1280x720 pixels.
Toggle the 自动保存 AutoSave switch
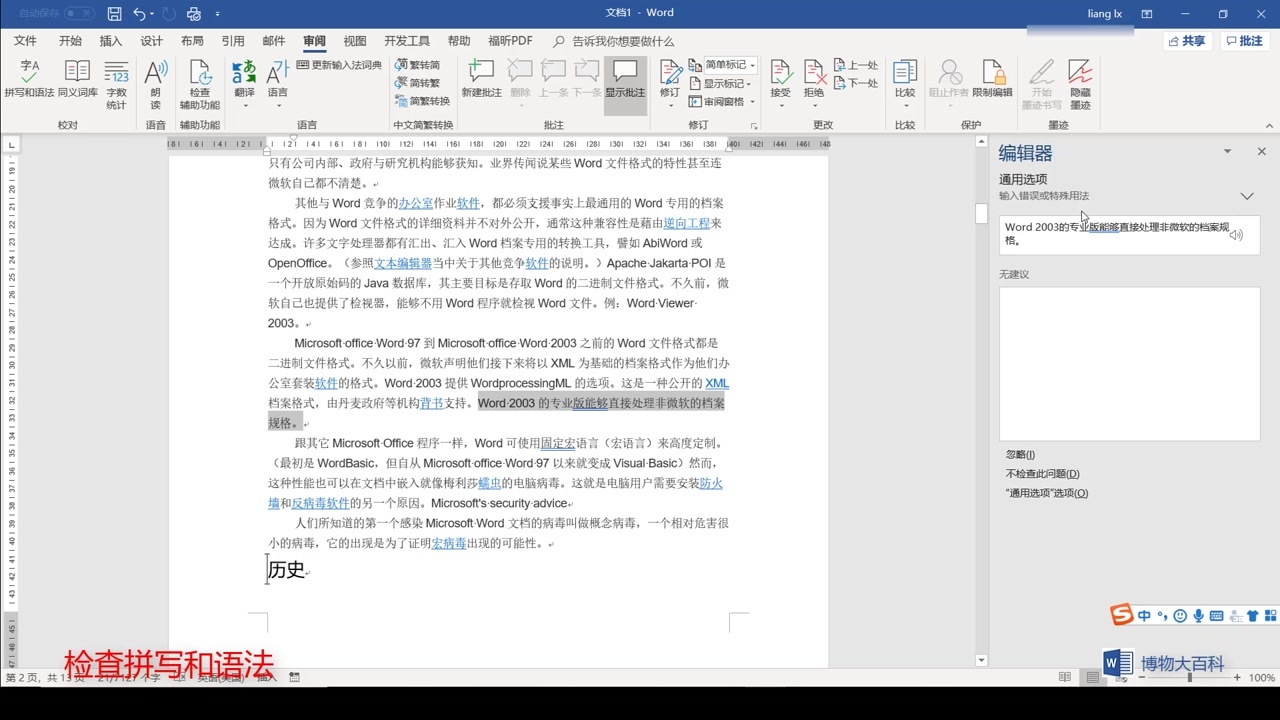pyautogui.click(x=79, y=14)
